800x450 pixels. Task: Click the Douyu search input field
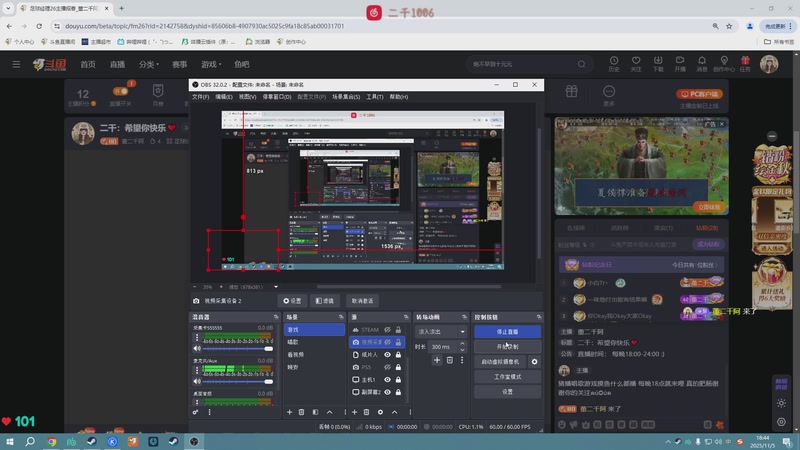(x=522, y=64)
